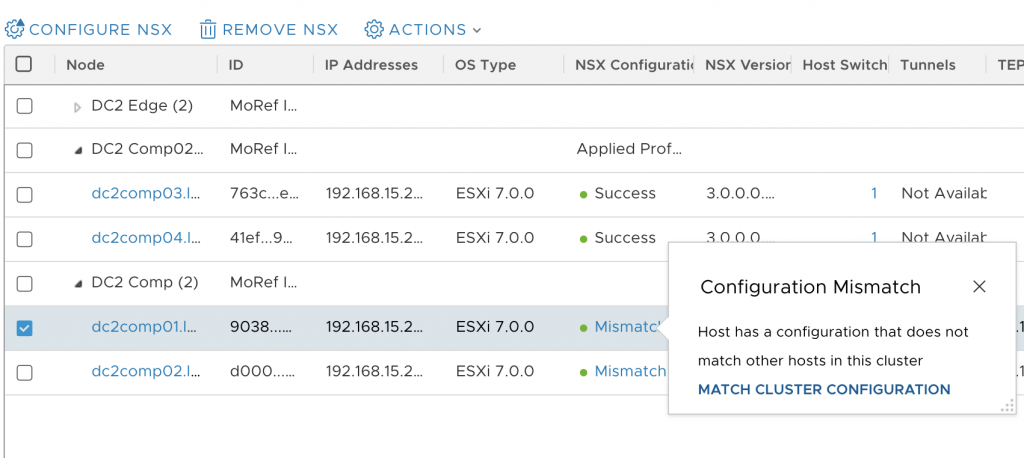Check the DC2 Edge (2) row checkbox
Viewport: 1024px width, 458px height.
tap(24, 106)
